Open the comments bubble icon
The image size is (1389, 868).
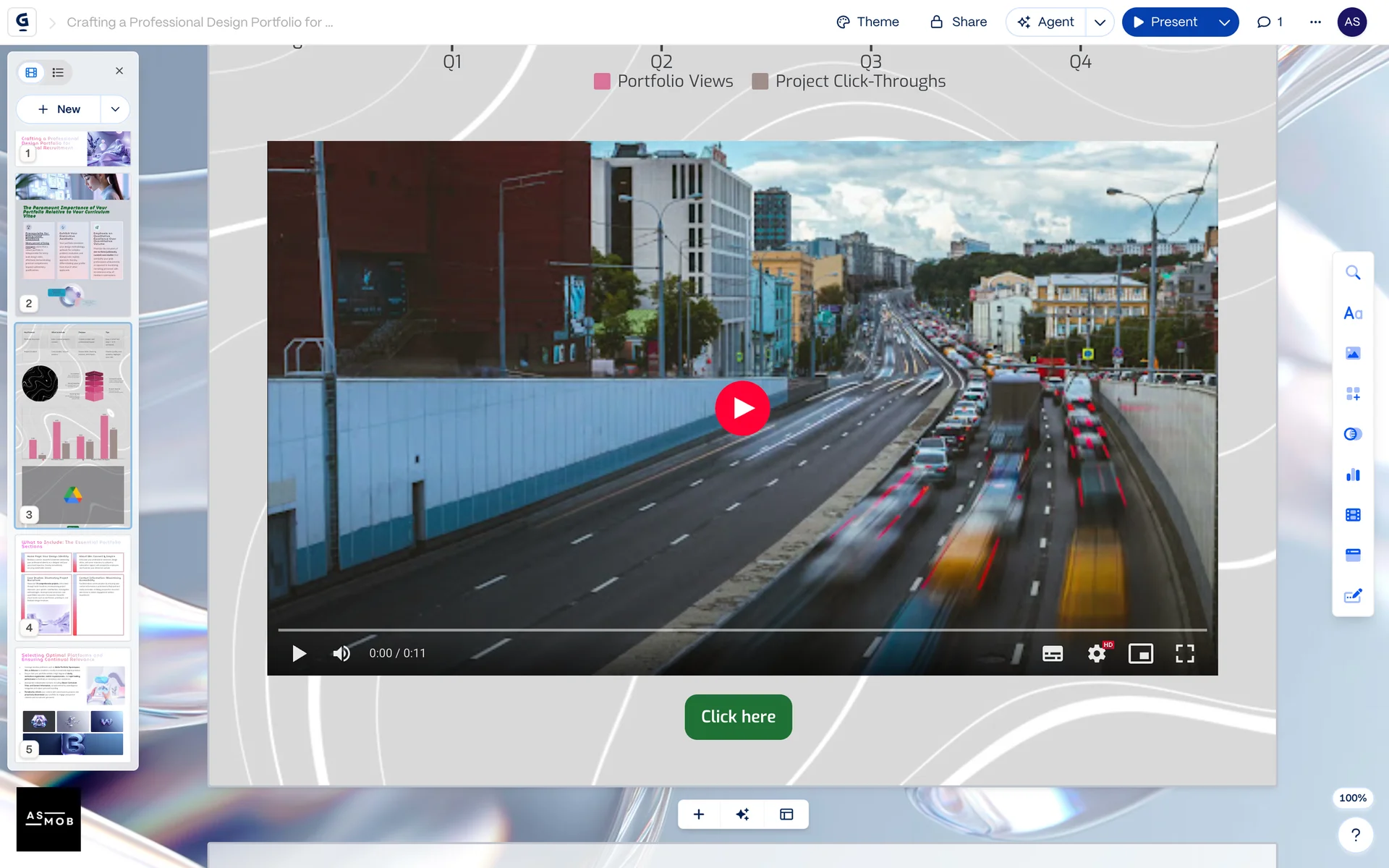[x=1269, y=22]
